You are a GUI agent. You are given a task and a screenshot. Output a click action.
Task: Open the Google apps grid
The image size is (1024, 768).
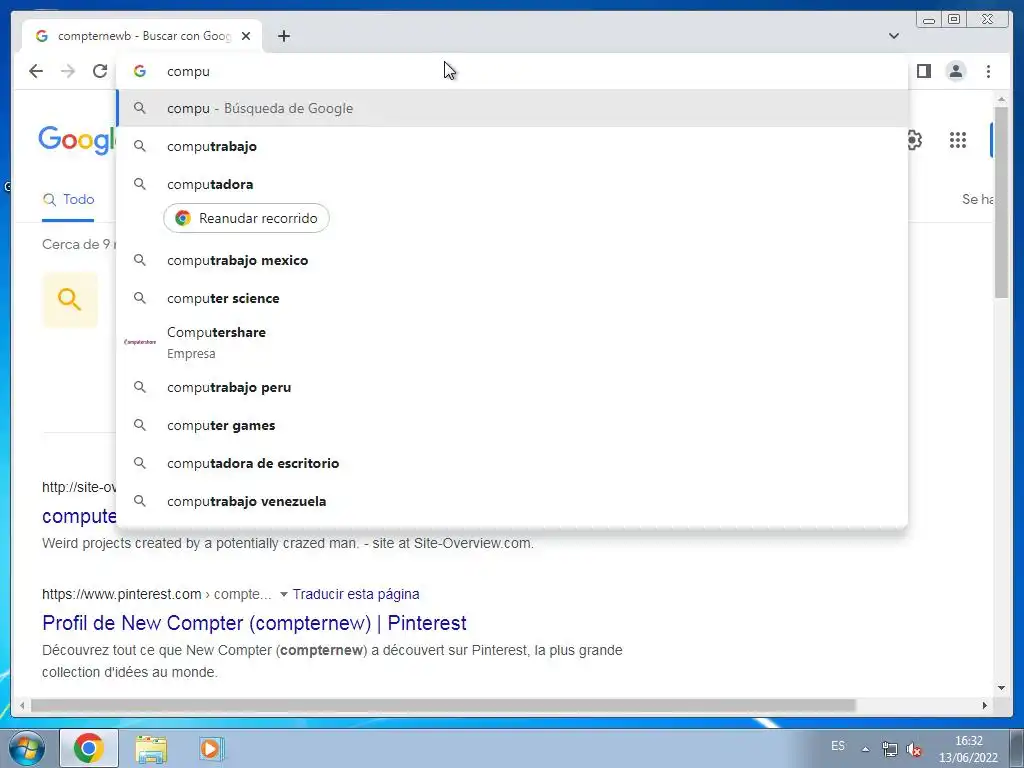[957, 140]
